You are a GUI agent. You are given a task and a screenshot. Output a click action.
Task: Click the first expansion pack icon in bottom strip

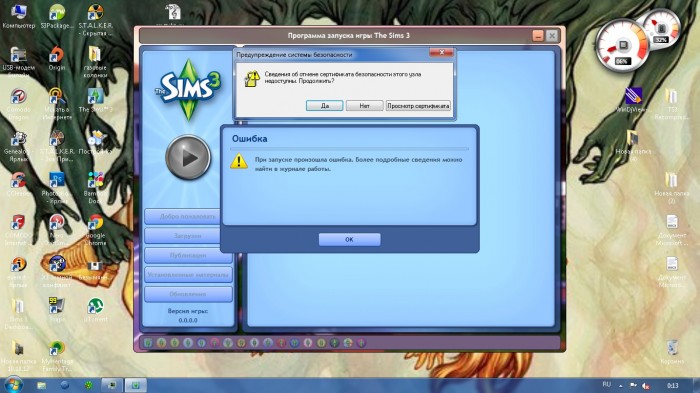tap(148, 343)
